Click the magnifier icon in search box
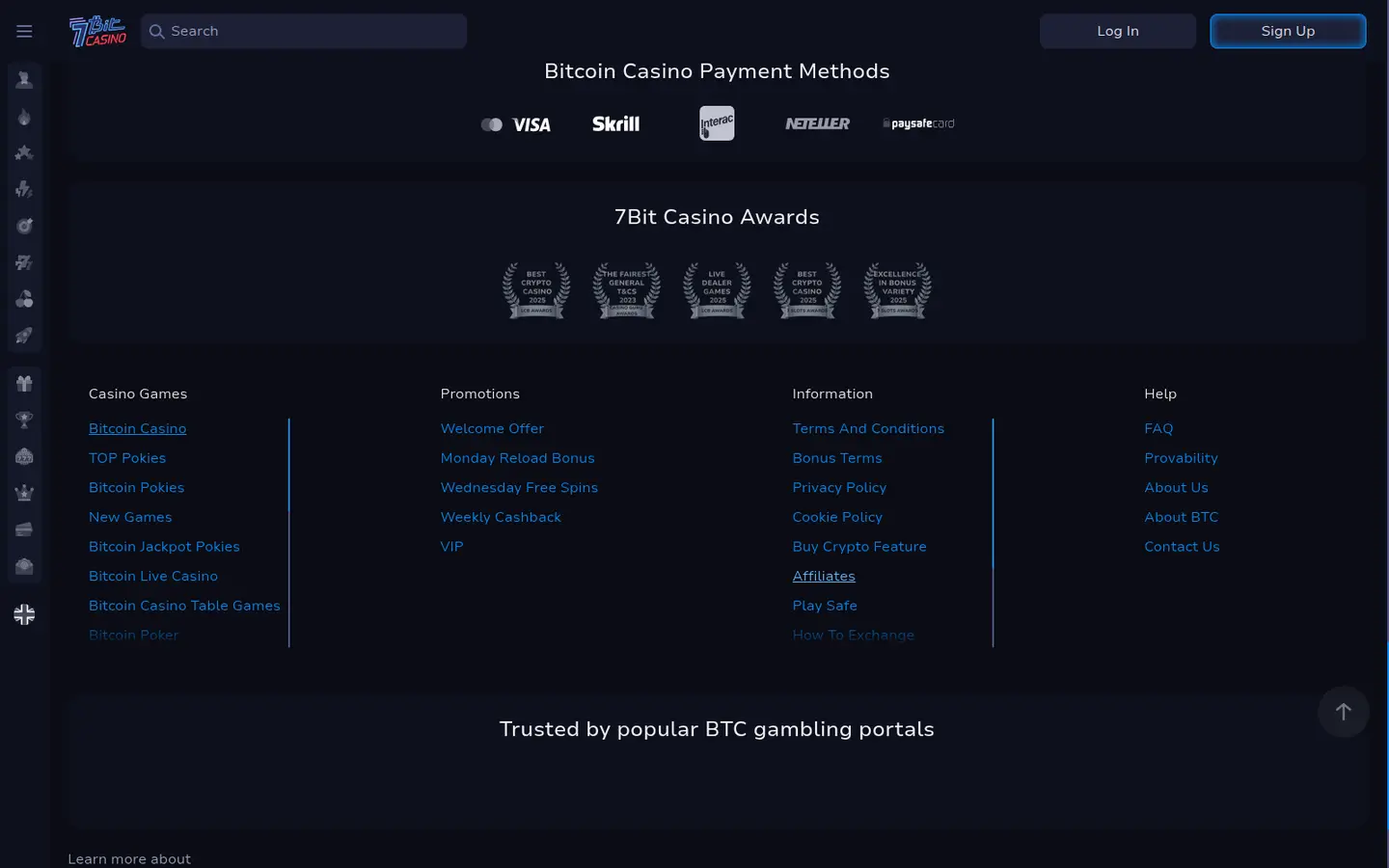1389x868 pixels. 156,31
